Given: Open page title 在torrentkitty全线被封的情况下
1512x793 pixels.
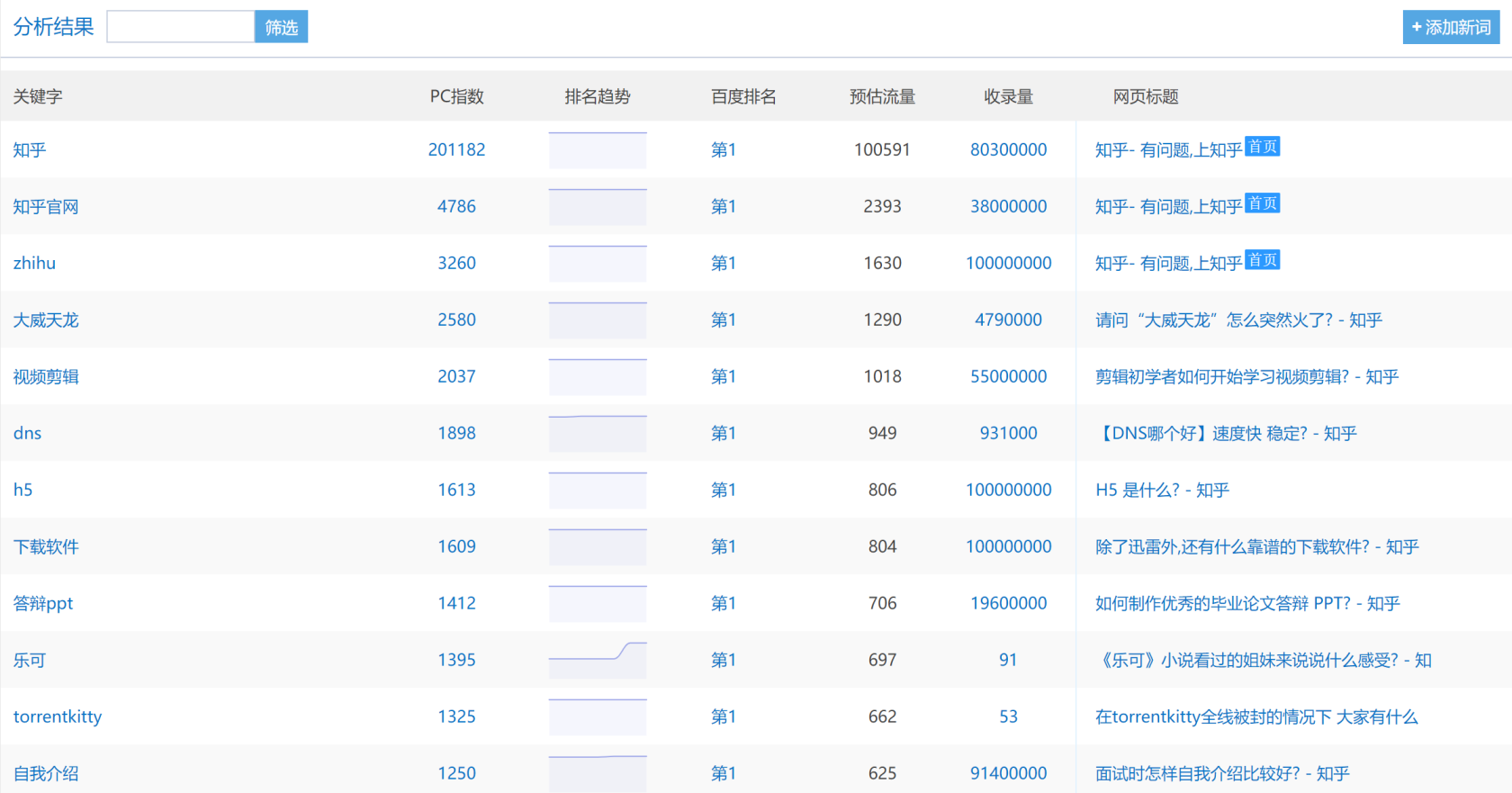Looking at the screenshot, I should (1256, 716).
